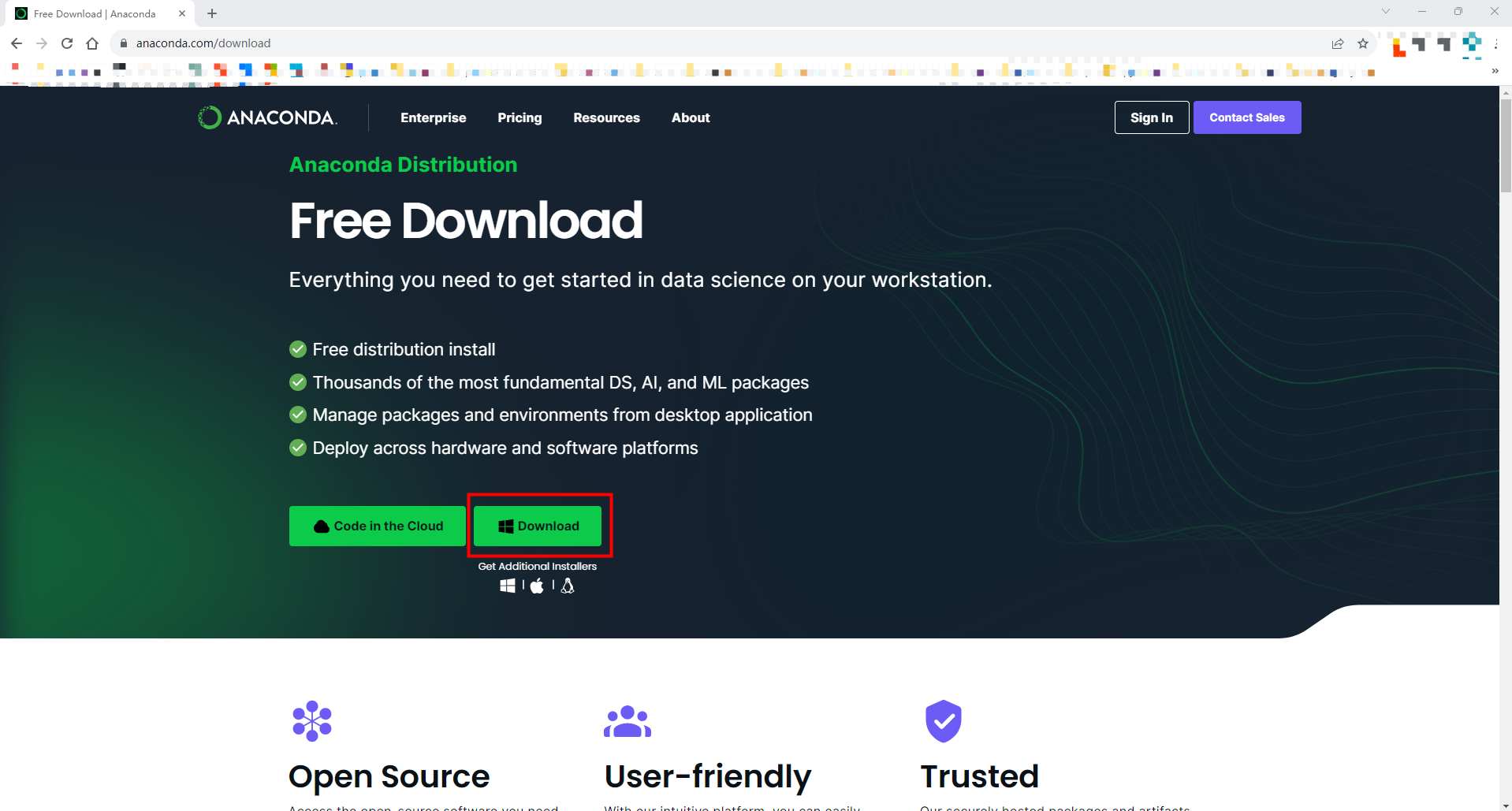The width and height of the screenshot is (1512, 811).
Task: Click the User-friendly heading
Action: point(707,776)
